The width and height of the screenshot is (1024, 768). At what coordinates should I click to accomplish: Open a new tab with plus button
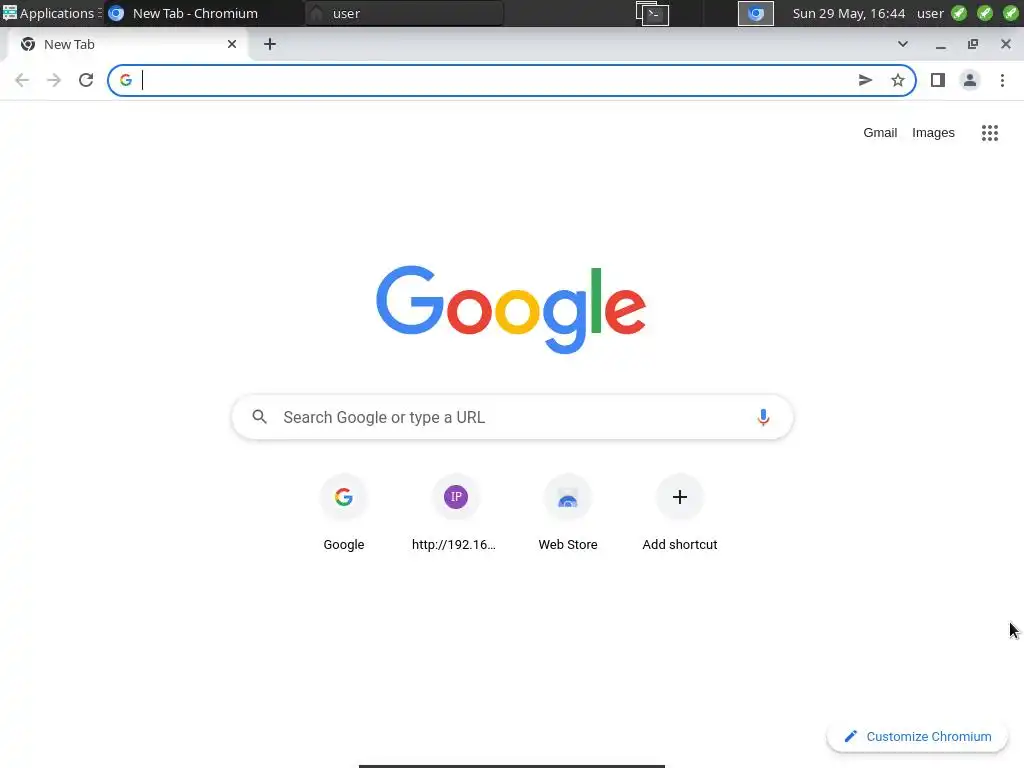(x=270, y=44)
